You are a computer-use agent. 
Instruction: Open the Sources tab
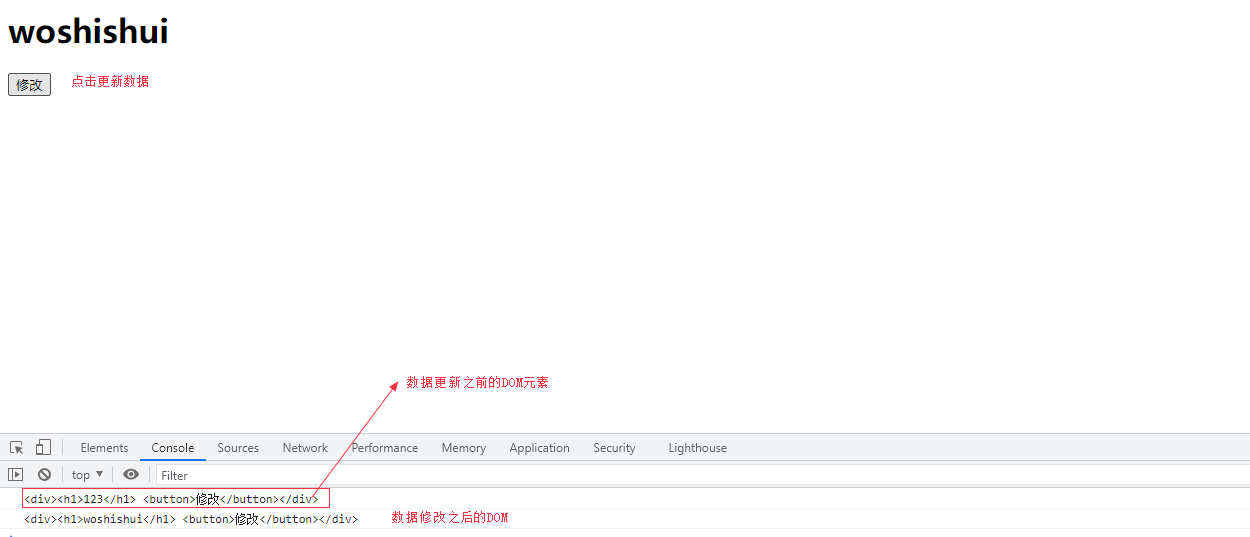point(238,448)
